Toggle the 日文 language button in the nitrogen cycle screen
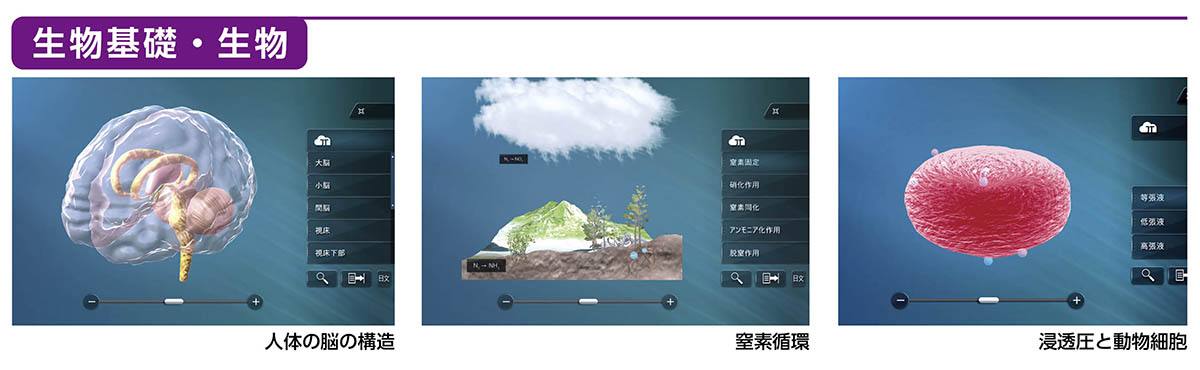The height and width of the screenshot is (370, 1200). tap(798, 278)
